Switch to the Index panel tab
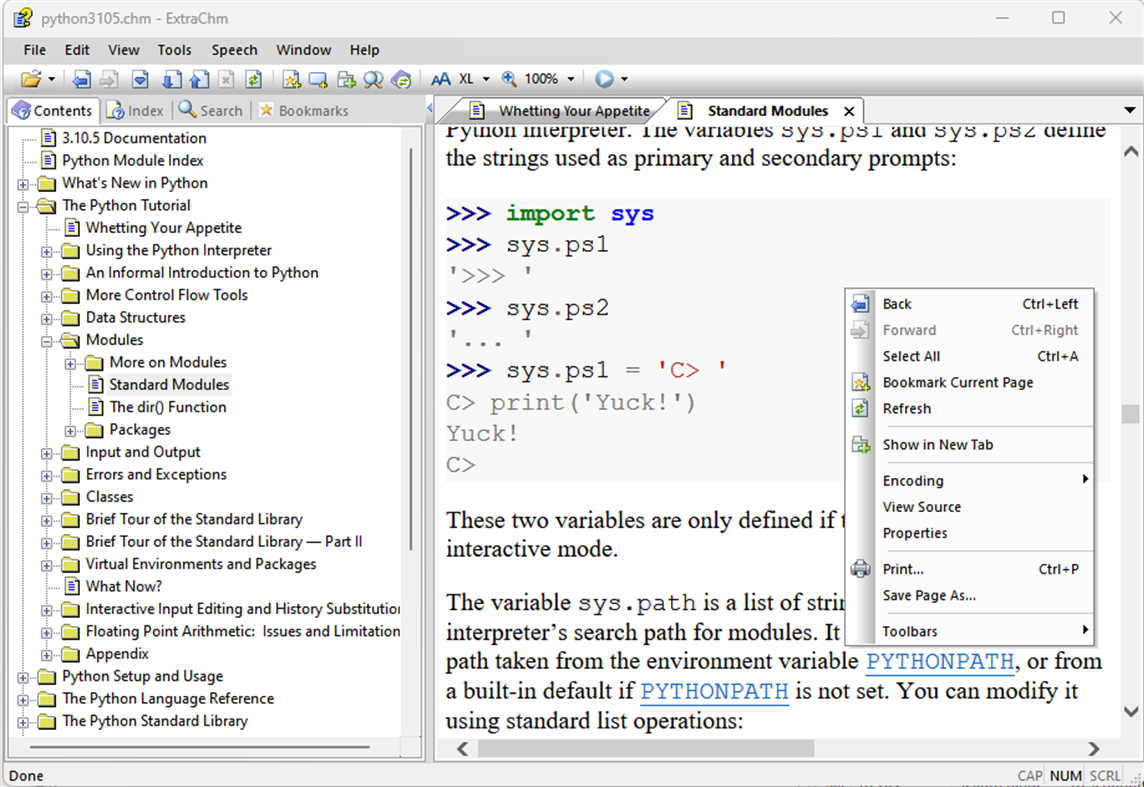Image resolution: width=1144 pixels, height=787 pixels. 135,110
